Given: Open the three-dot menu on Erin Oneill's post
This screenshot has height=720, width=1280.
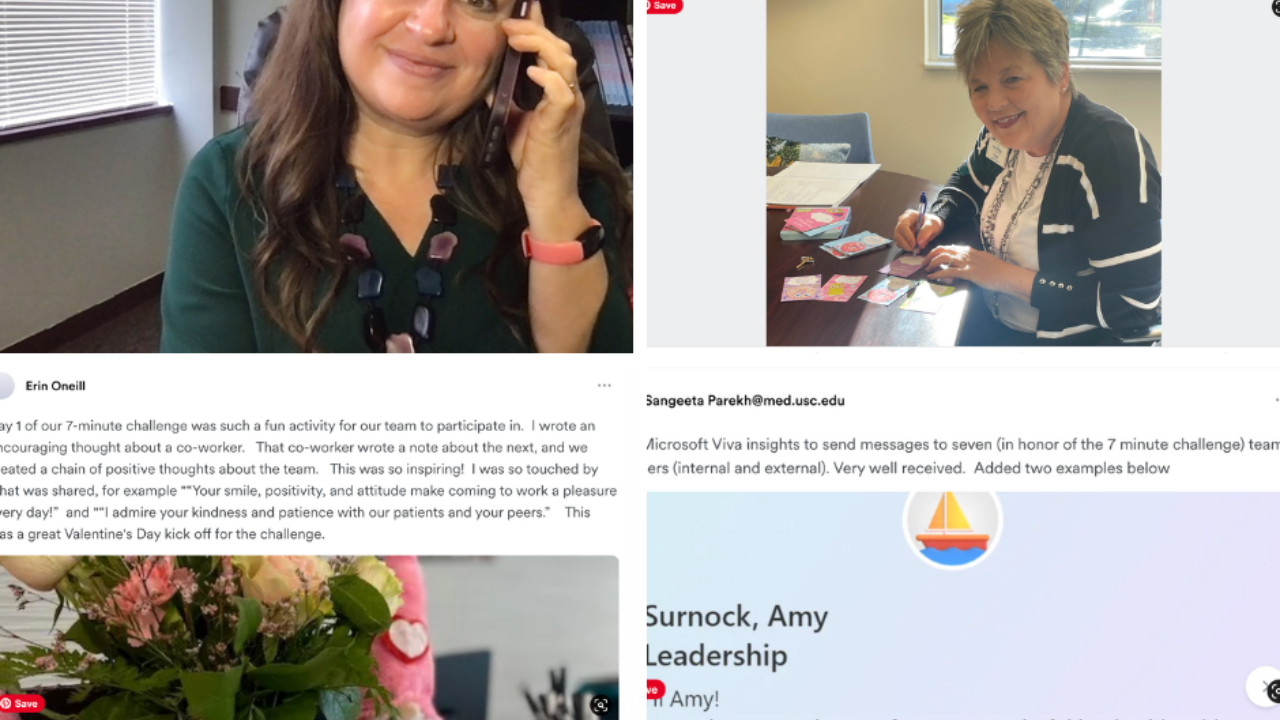Looking at the screenshot, I should (604, 386).
